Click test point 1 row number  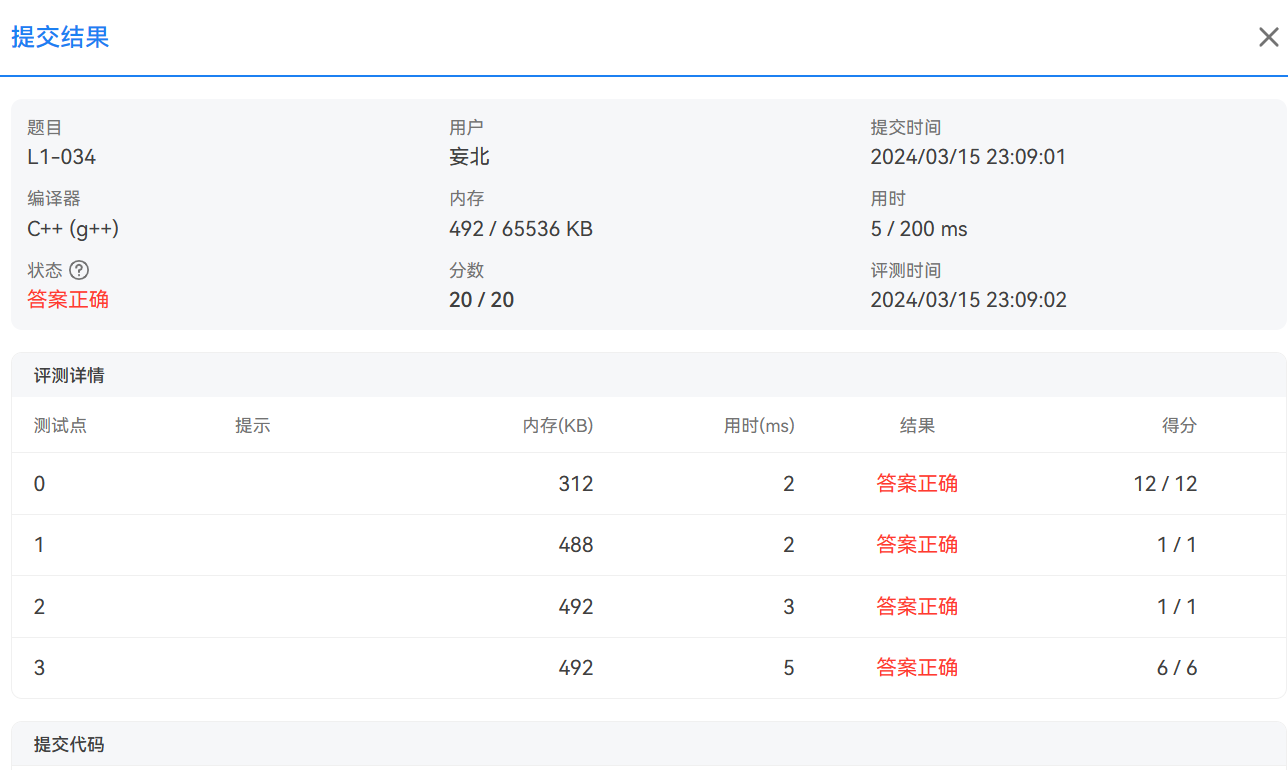pos(39,545)
